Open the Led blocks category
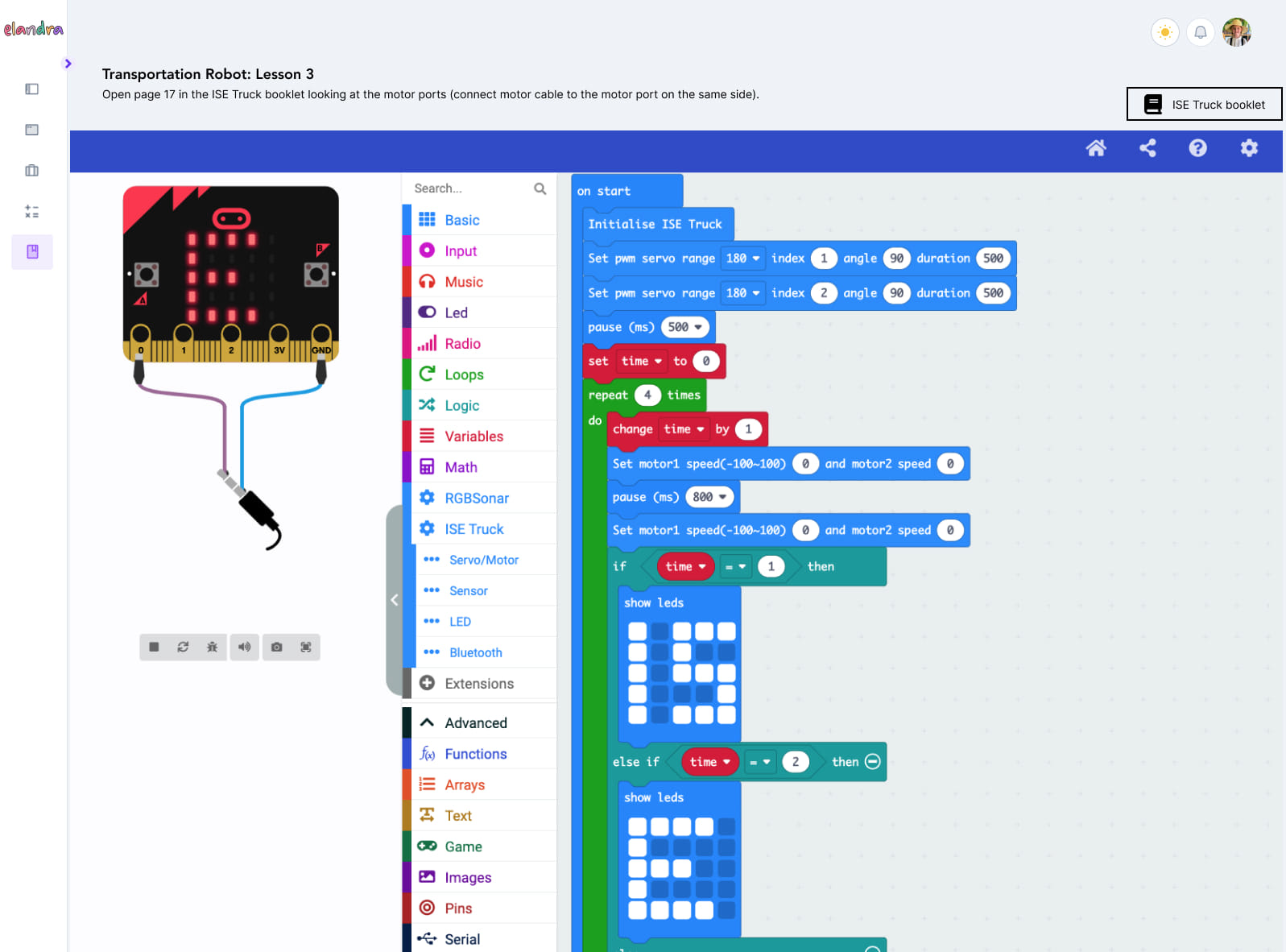The image size is (1286, 952). click(479, 313)
